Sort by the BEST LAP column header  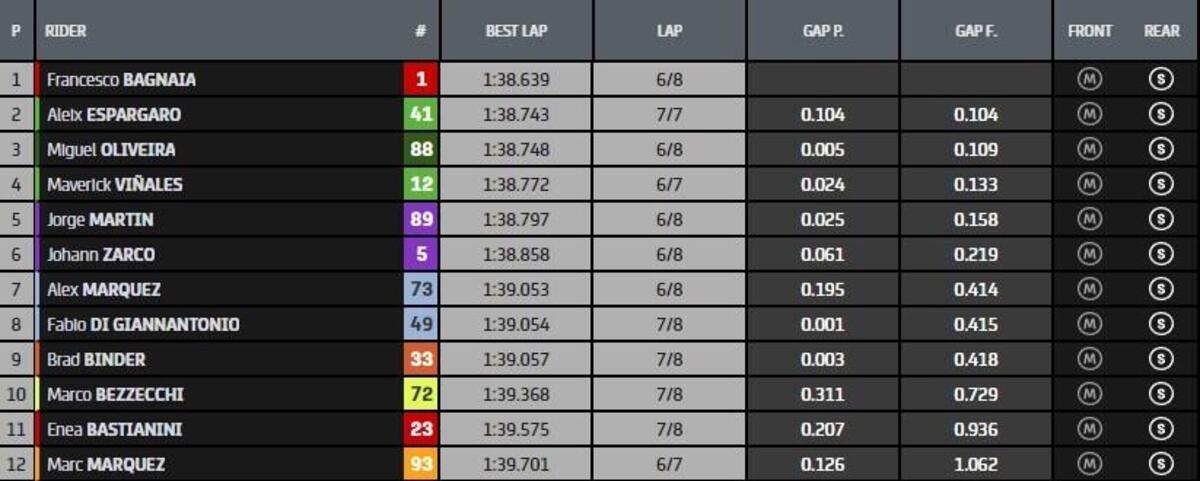click(x=516, y=31)
